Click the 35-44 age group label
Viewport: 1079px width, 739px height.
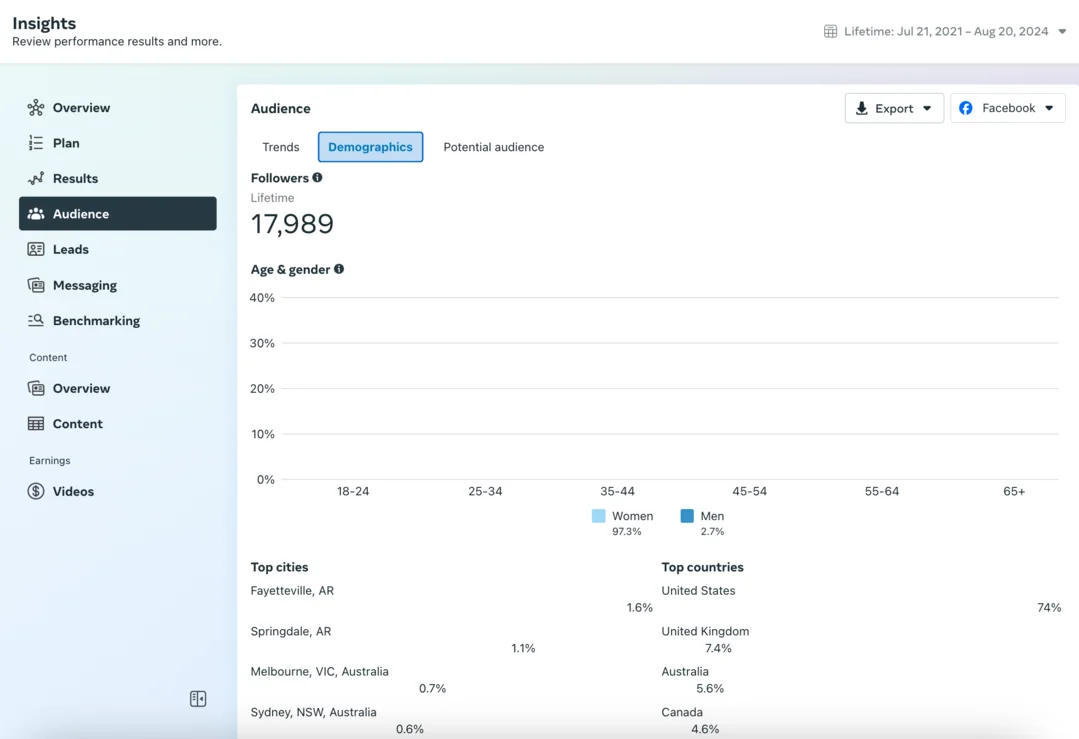tap(617, 491)
